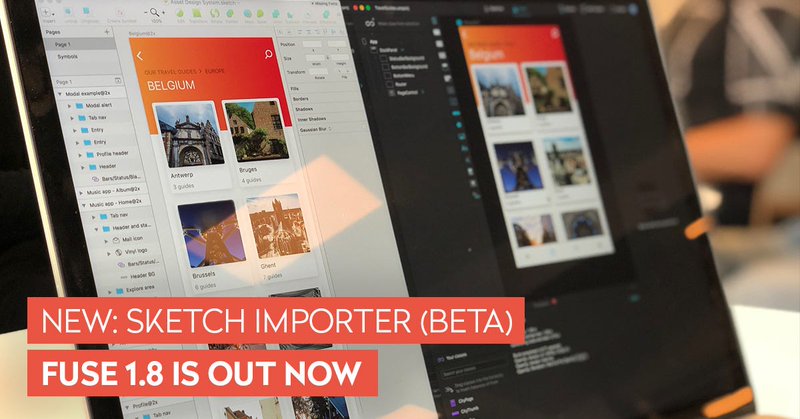Select the Mask tool in Sketch toolbar
This screenshot has width=800, height=419.
tap(248, 14)
